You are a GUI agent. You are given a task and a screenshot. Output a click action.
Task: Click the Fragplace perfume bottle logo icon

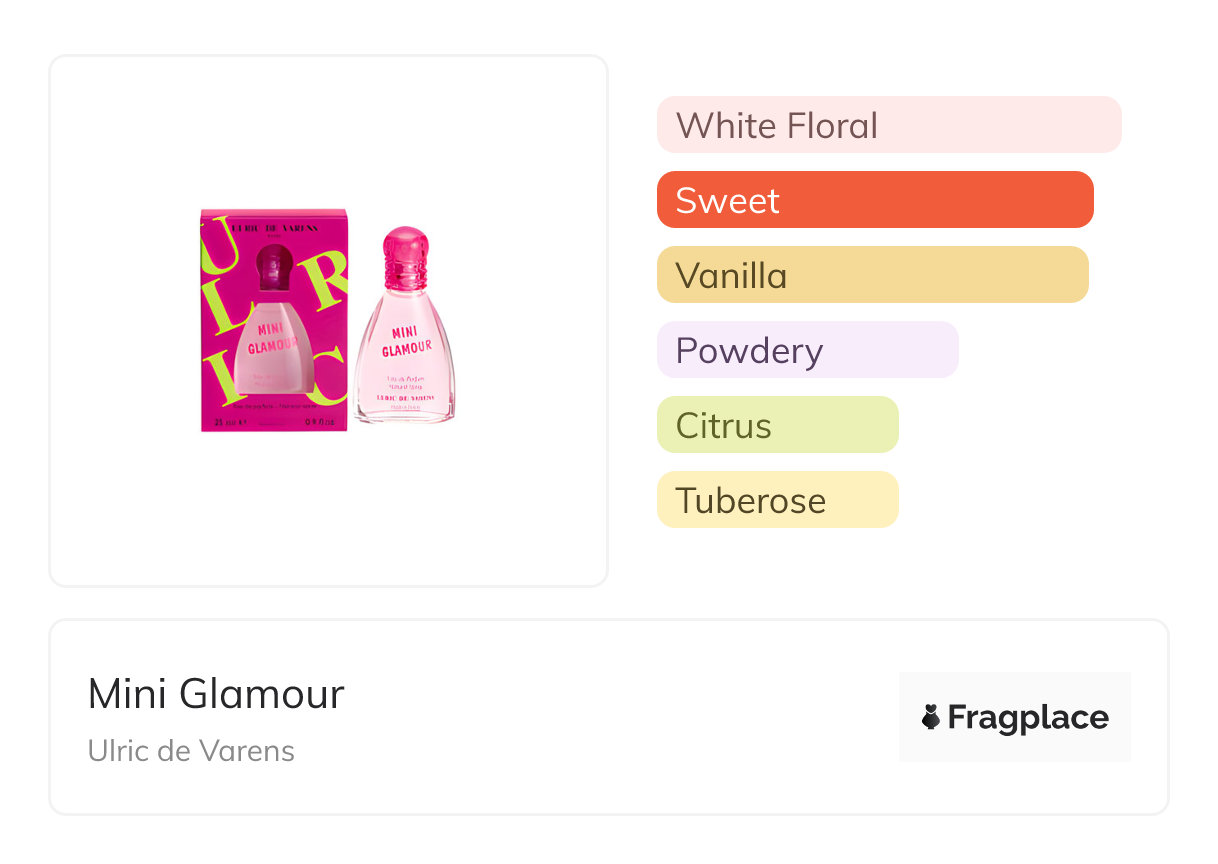[931, 717]
